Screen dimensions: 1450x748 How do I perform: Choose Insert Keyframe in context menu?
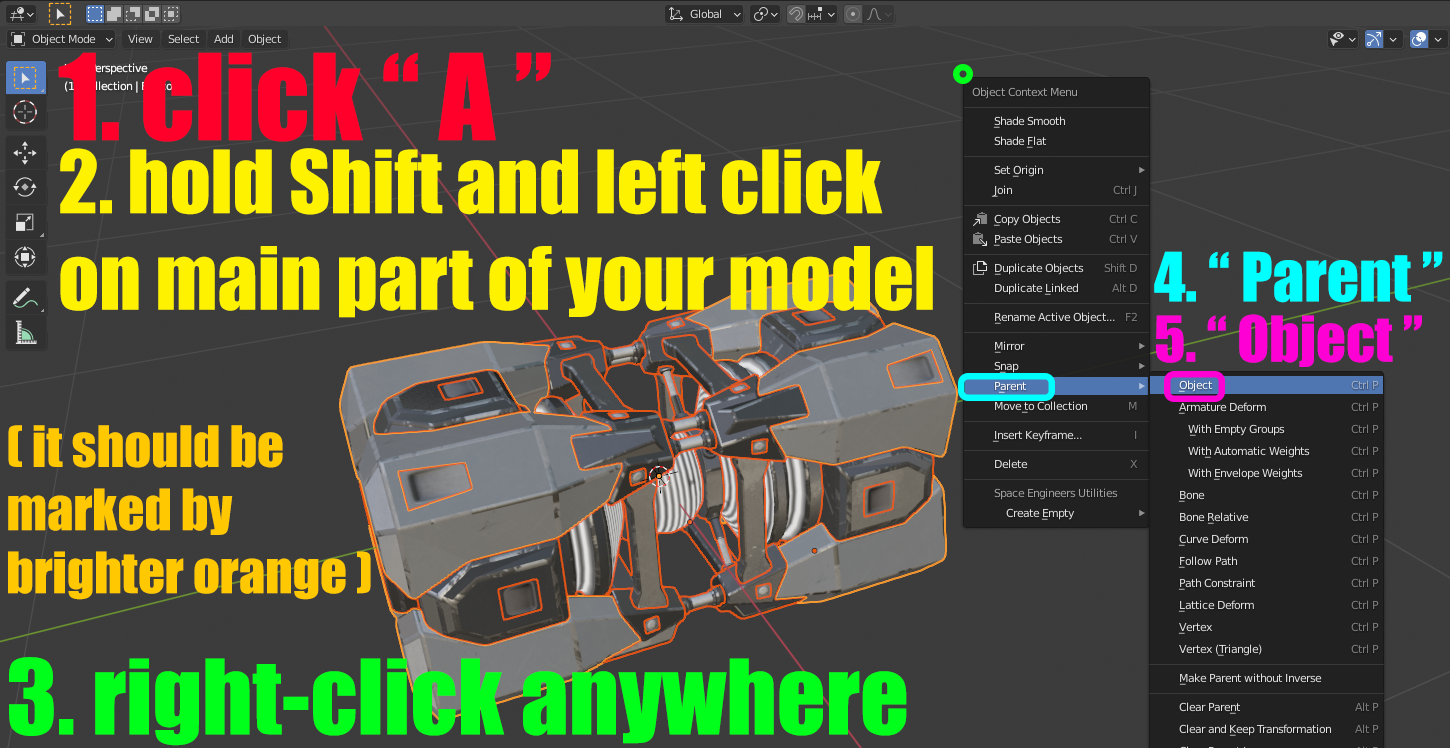[1056, 435]
